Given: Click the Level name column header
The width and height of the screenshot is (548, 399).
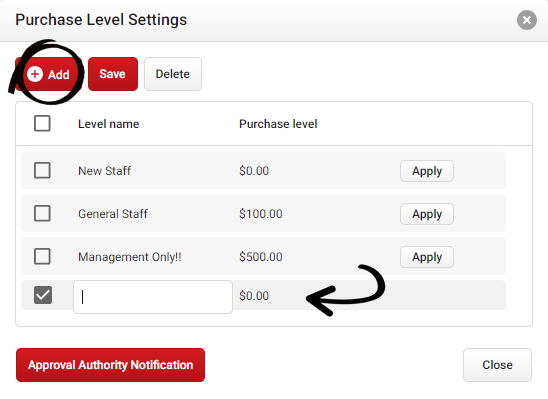Looking at the screenshot, I should [x=109, y=124].
